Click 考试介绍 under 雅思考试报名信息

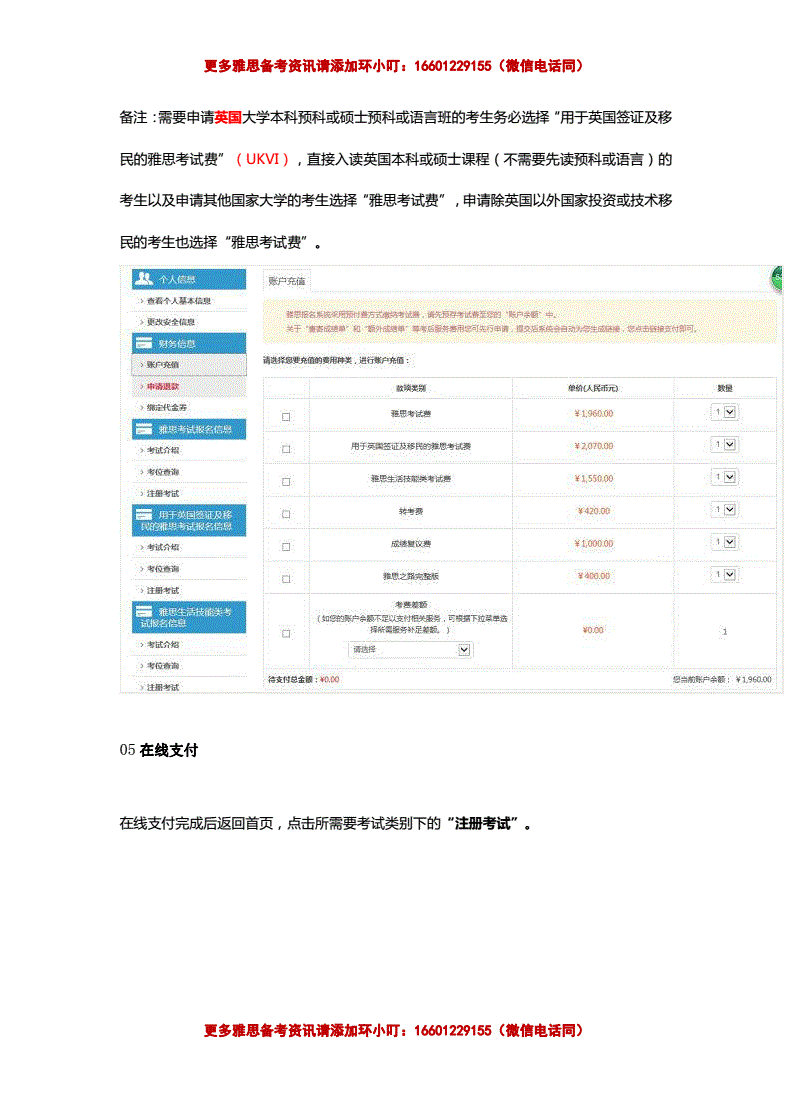click(163, 451)
